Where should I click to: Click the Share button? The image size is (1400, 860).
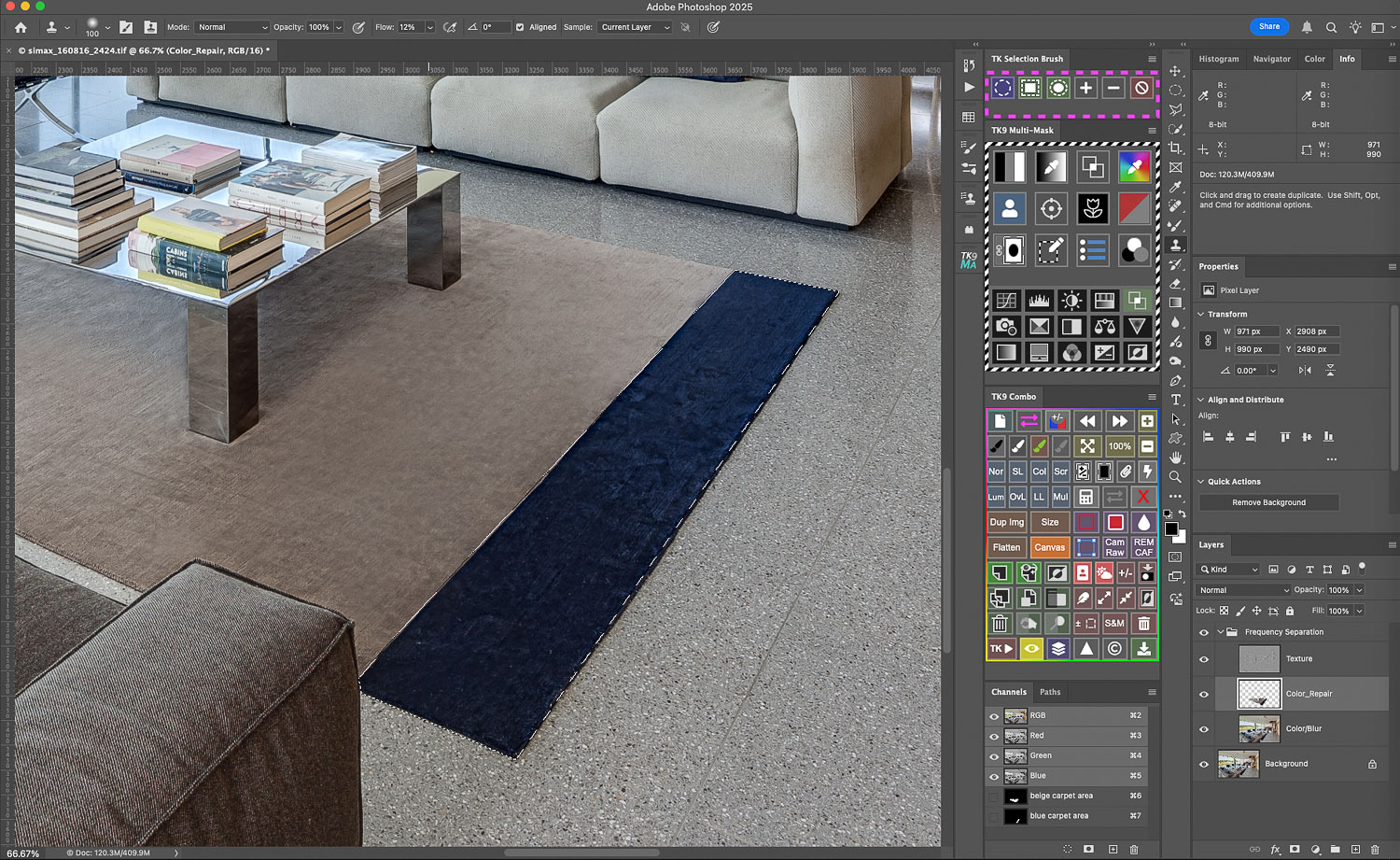click(x=1268, y=26)
